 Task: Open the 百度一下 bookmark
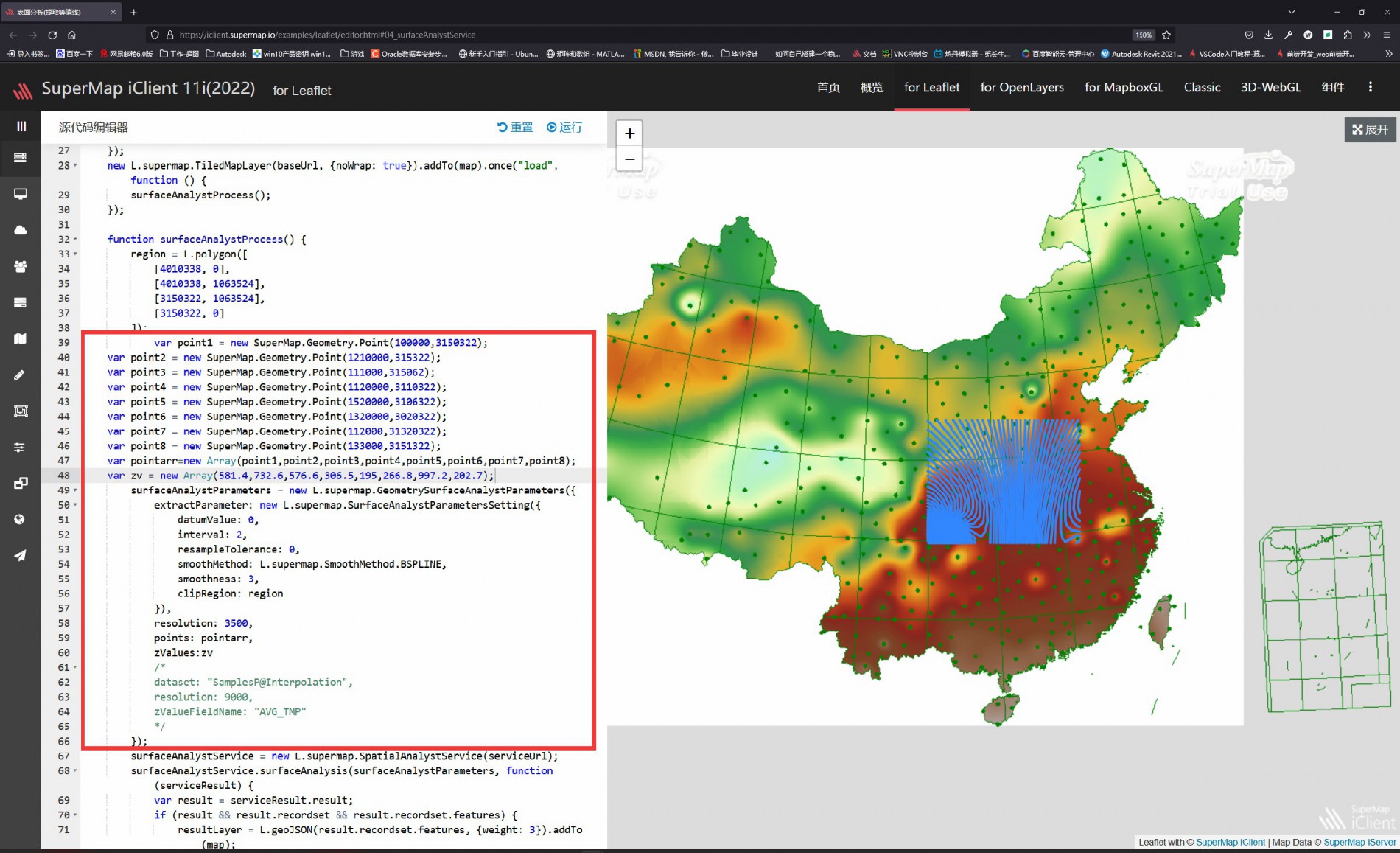(x=74, y=53)
